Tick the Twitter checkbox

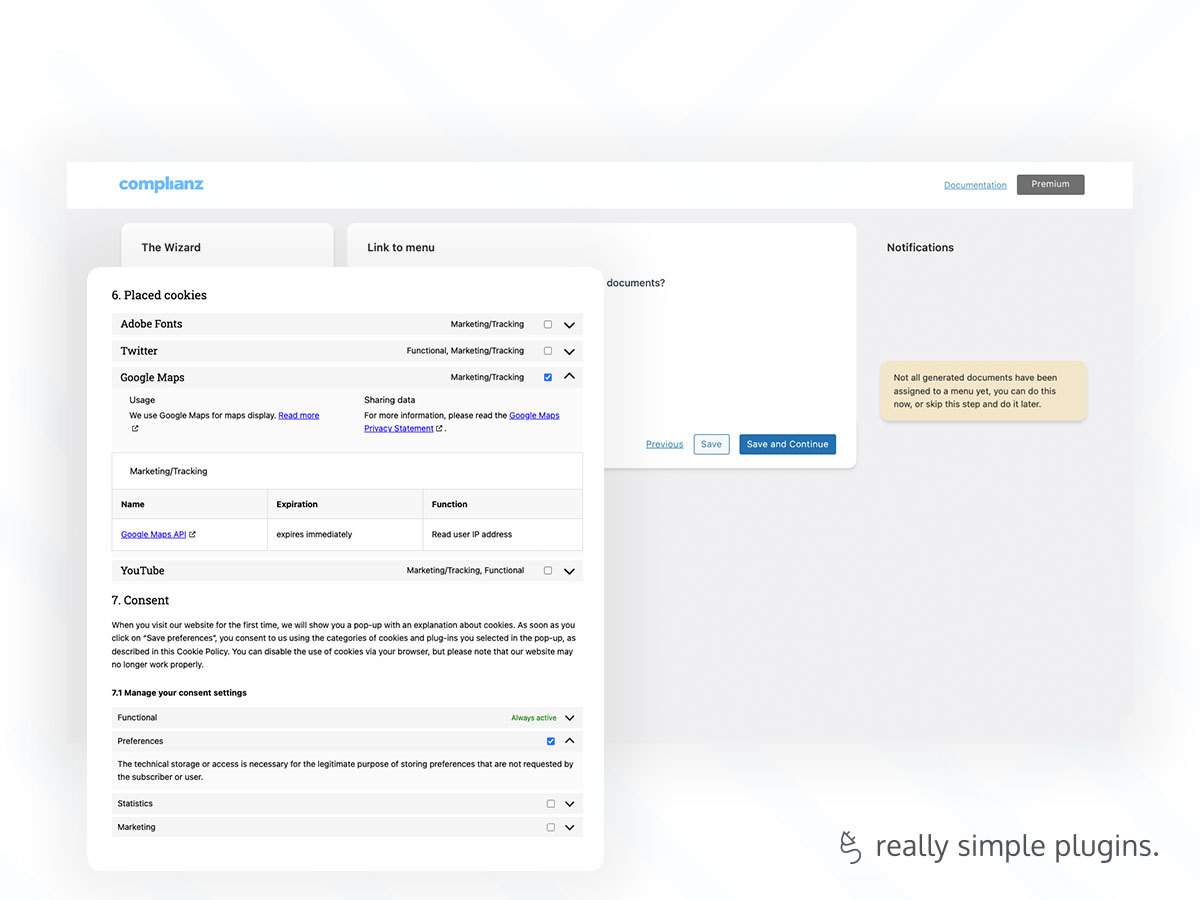(547, 351)
